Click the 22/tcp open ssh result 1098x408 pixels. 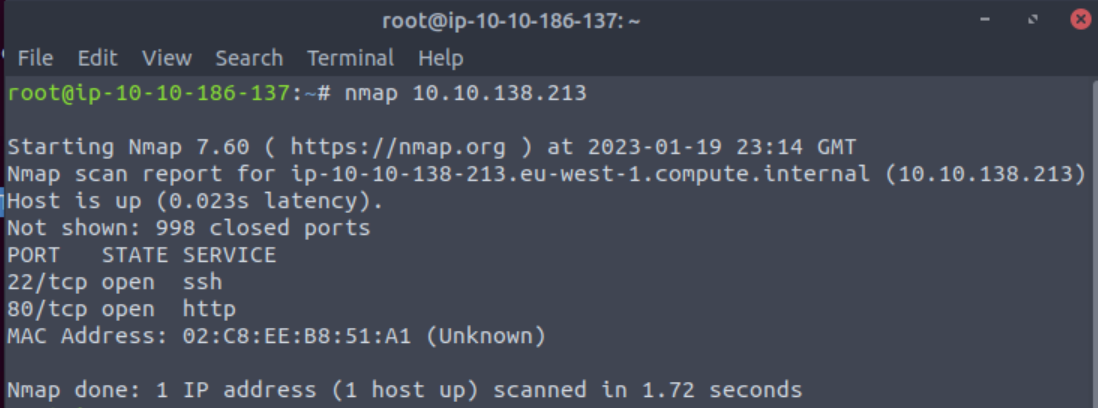pos(114,283)
